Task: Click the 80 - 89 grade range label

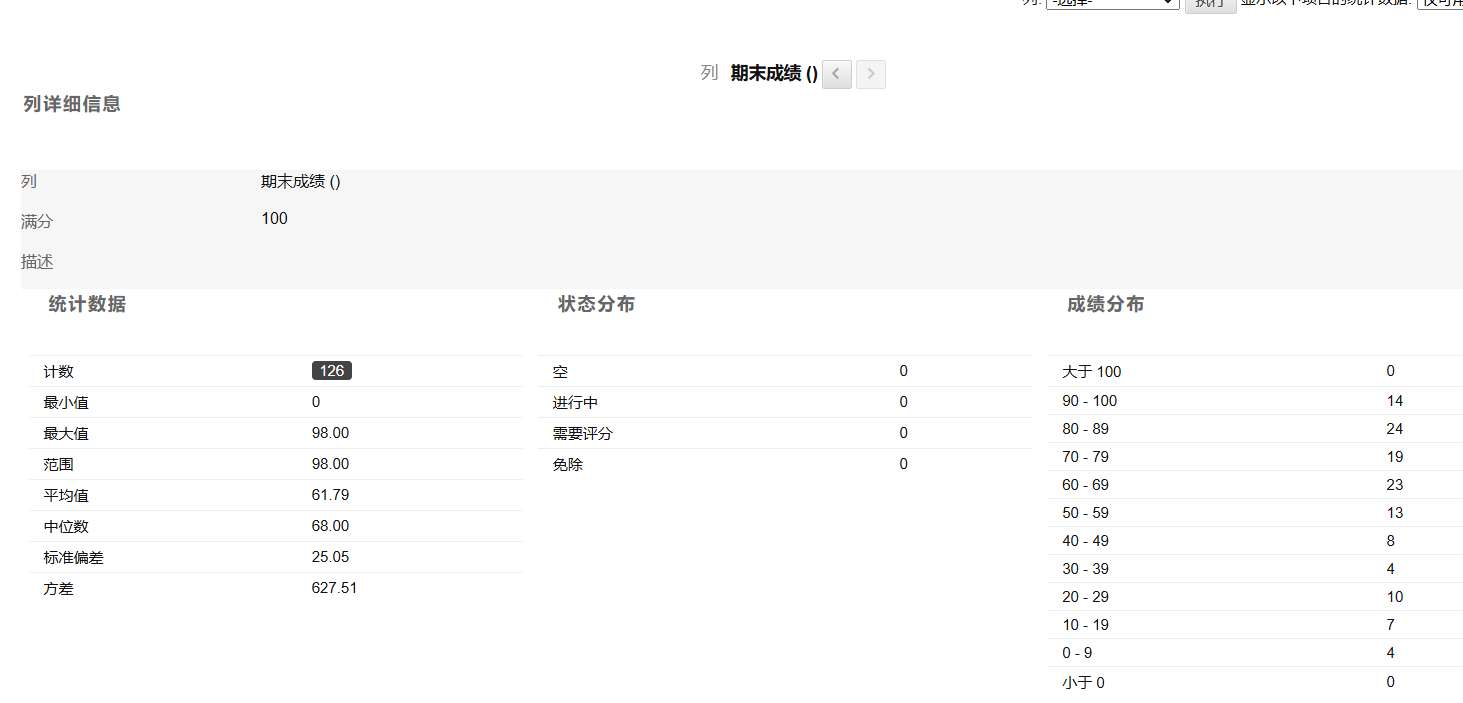Action: pos(1085,429)
